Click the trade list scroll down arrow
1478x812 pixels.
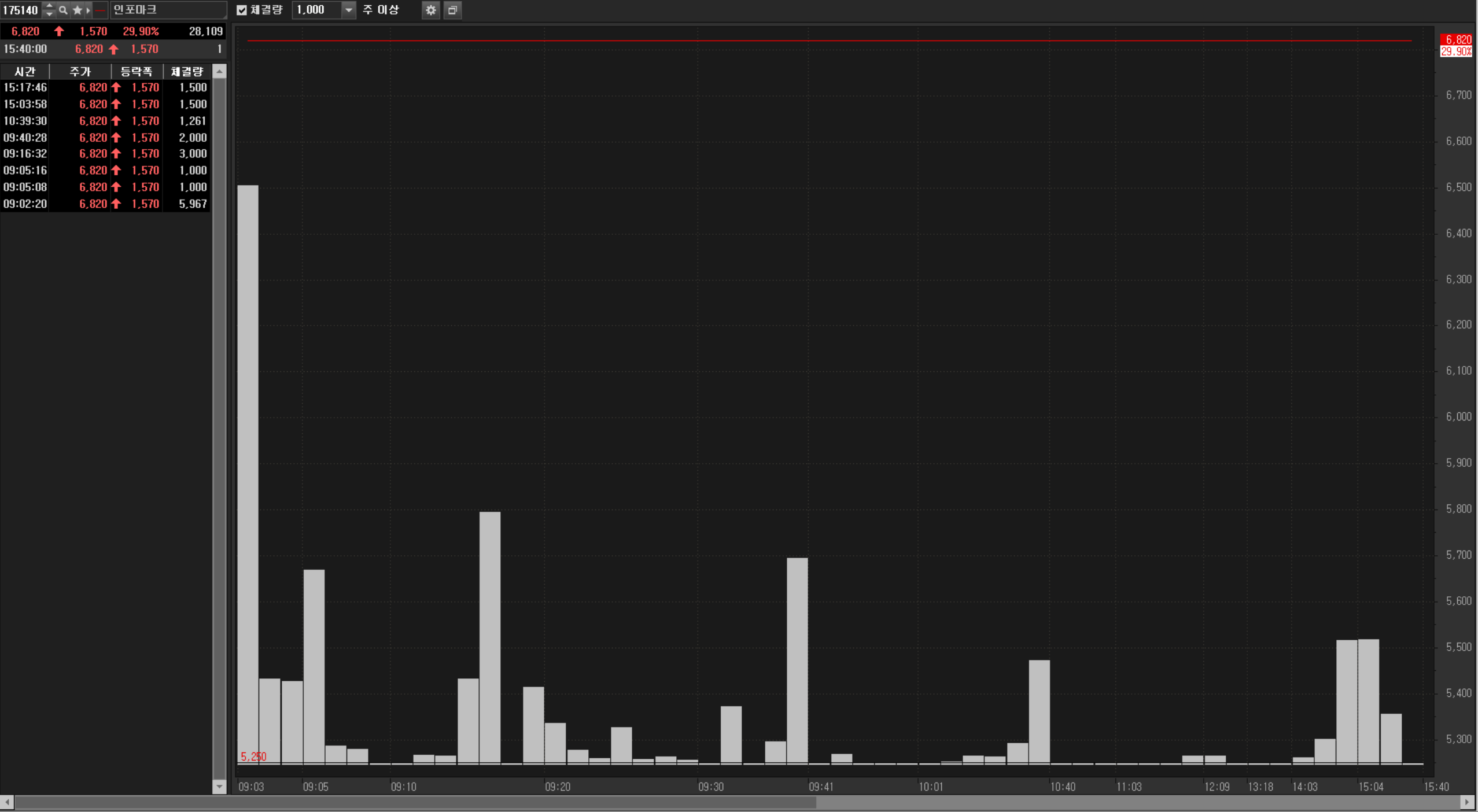pyautogui.click(x=219, y=787)
